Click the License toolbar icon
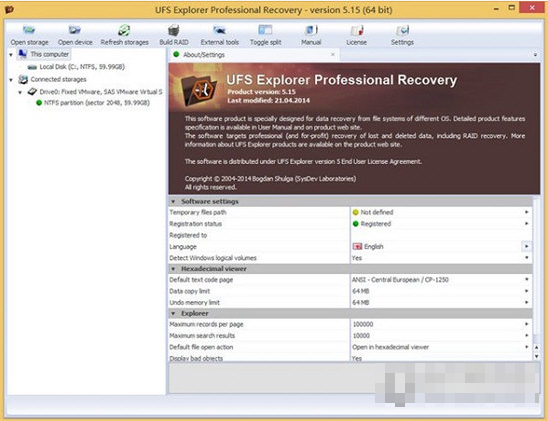Screen dimensions: 548x421 (x=357, y=30)
